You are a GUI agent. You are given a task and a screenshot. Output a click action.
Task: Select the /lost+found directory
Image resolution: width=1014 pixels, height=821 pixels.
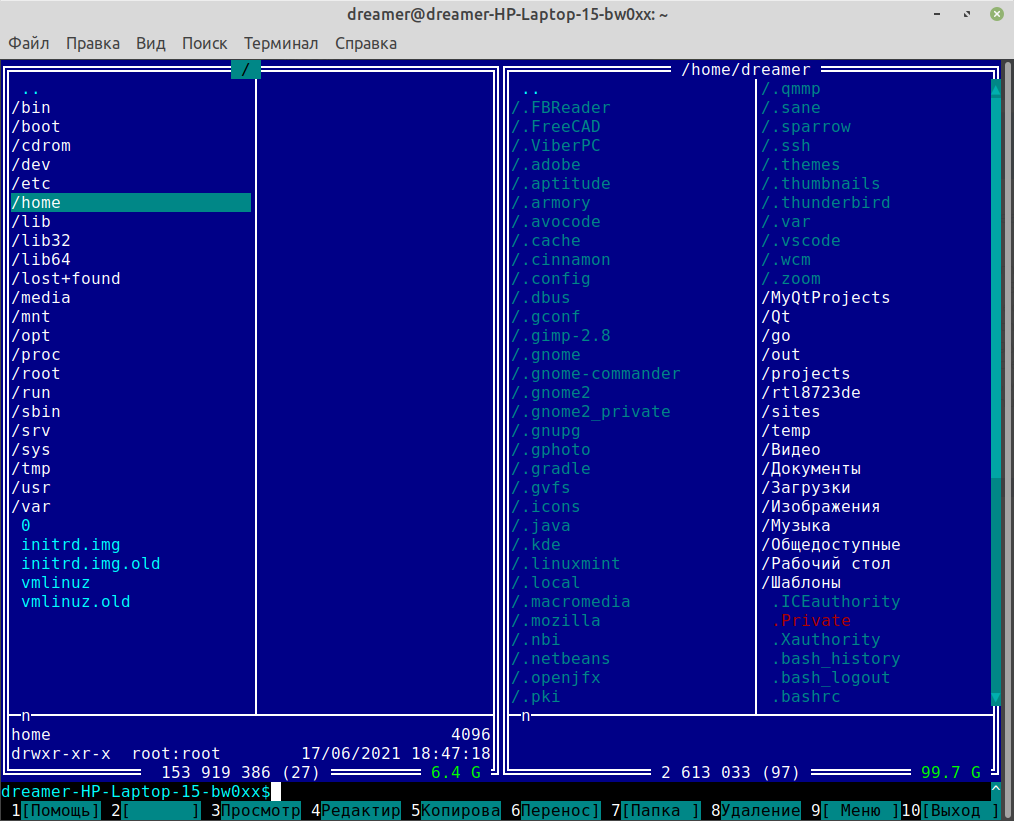tap(66, 279)
